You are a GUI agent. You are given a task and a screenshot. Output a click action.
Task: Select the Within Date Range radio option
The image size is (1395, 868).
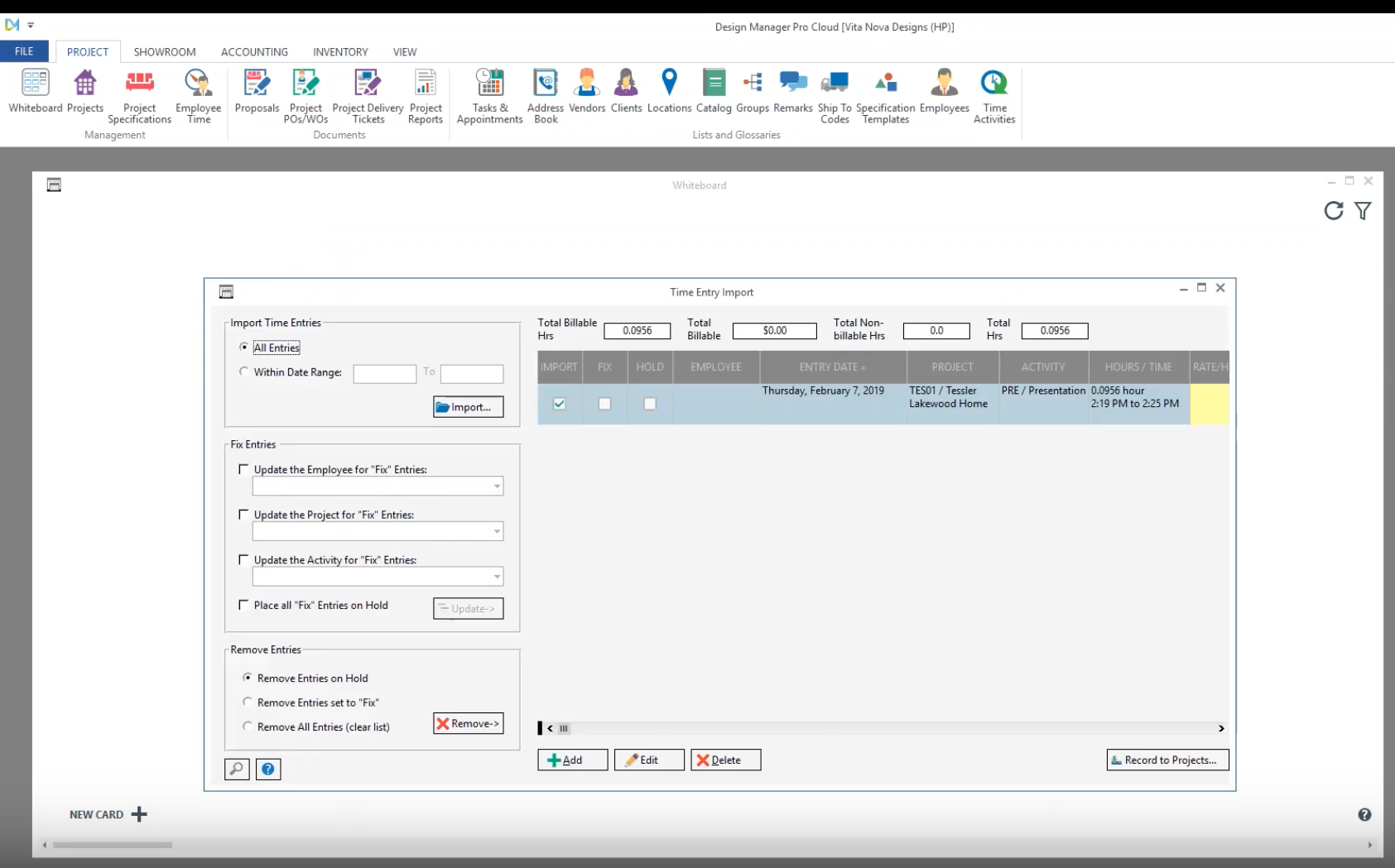[243, 372]
